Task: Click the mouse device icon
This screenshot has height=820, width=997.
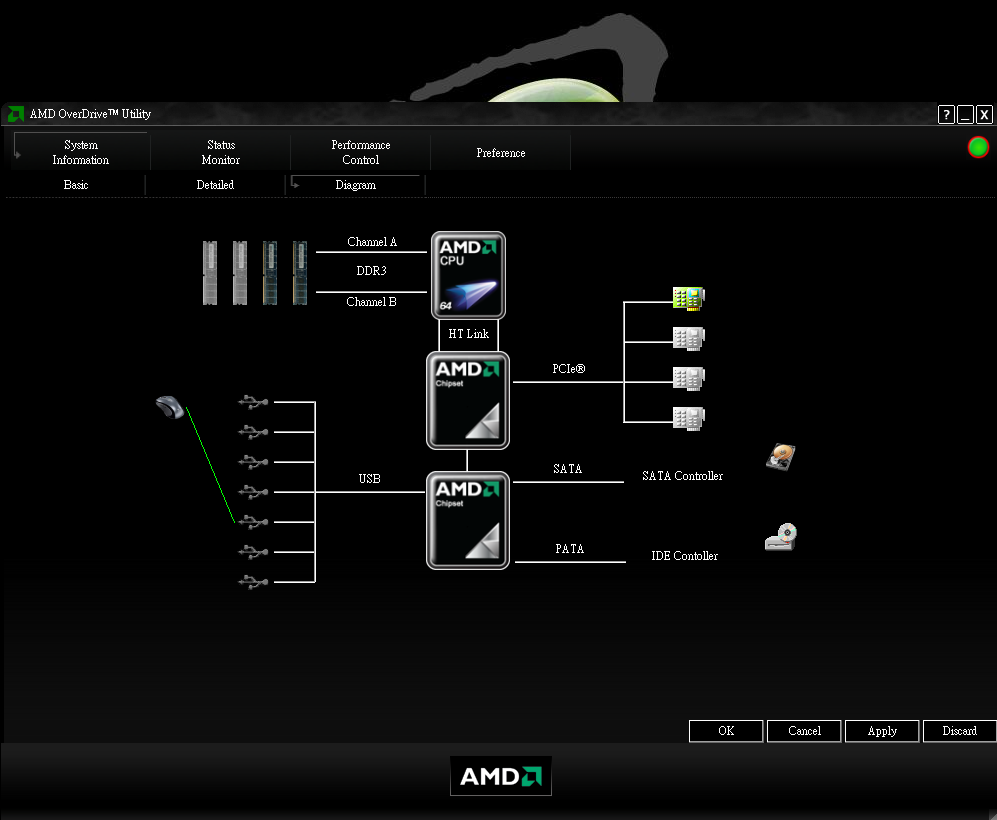Action: [170, 407]
